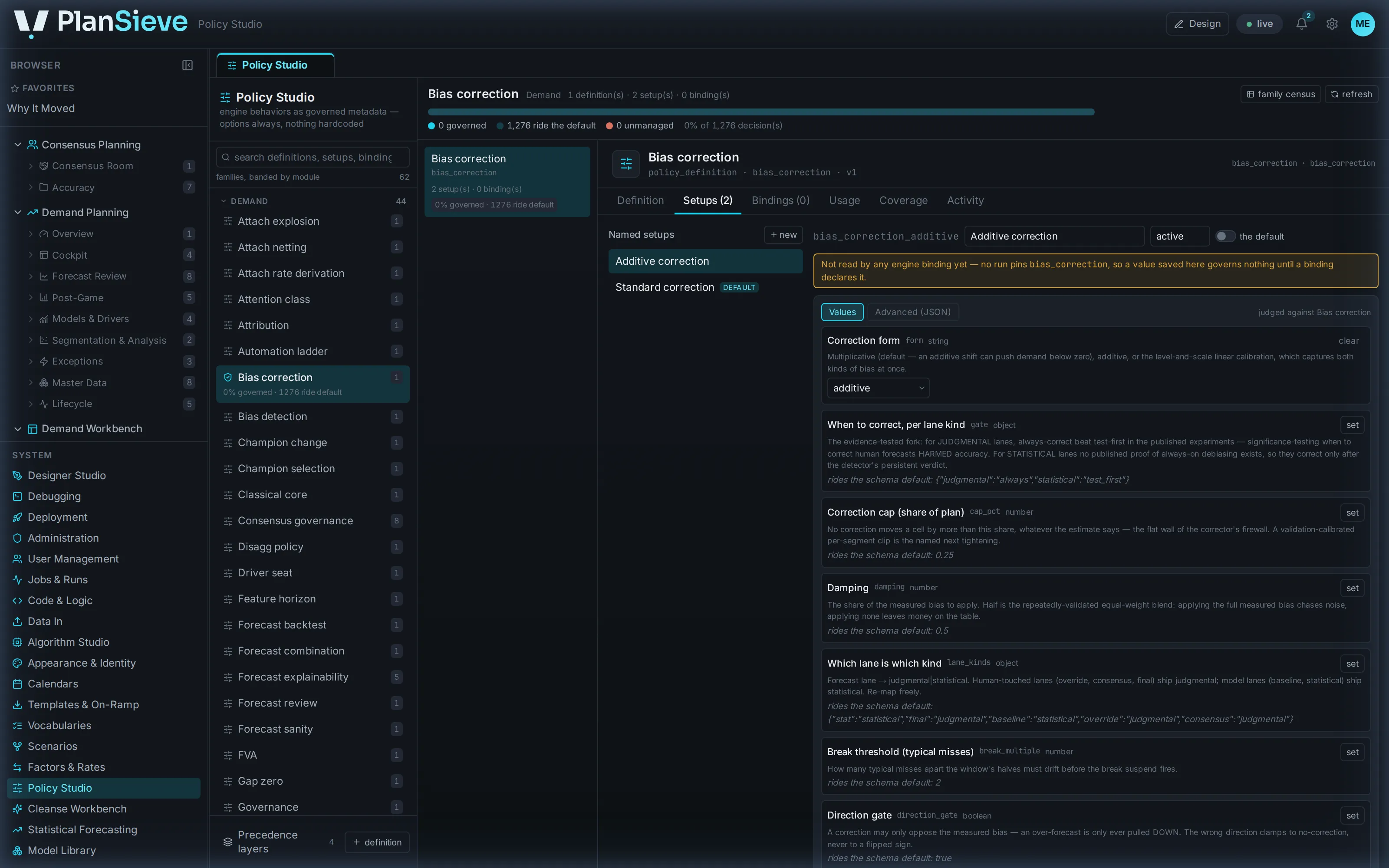
Task: Edit the Additive correction name field
Action: point(1054,236)
